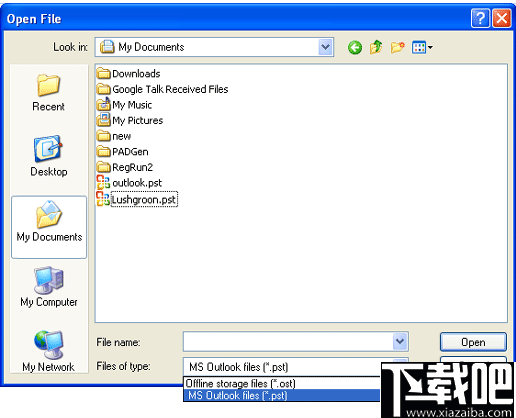Open My Network in sidebar
The height and width of the screenshot is (418, 516).
coord(49,351)
